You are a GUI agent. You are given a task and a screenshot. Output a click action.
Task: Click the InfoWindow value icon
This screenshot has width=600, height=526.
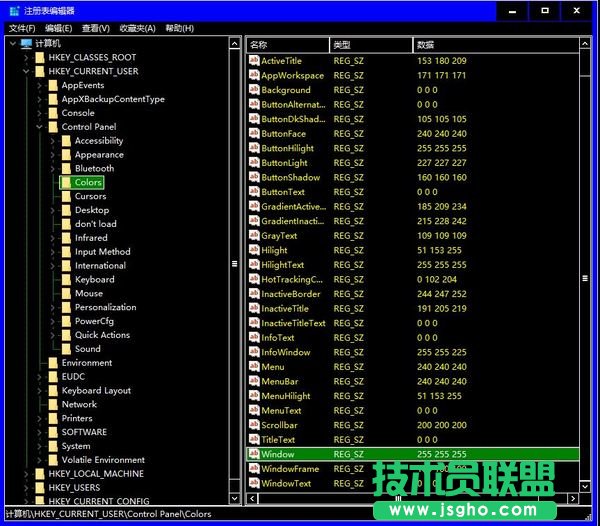point(254,352)
